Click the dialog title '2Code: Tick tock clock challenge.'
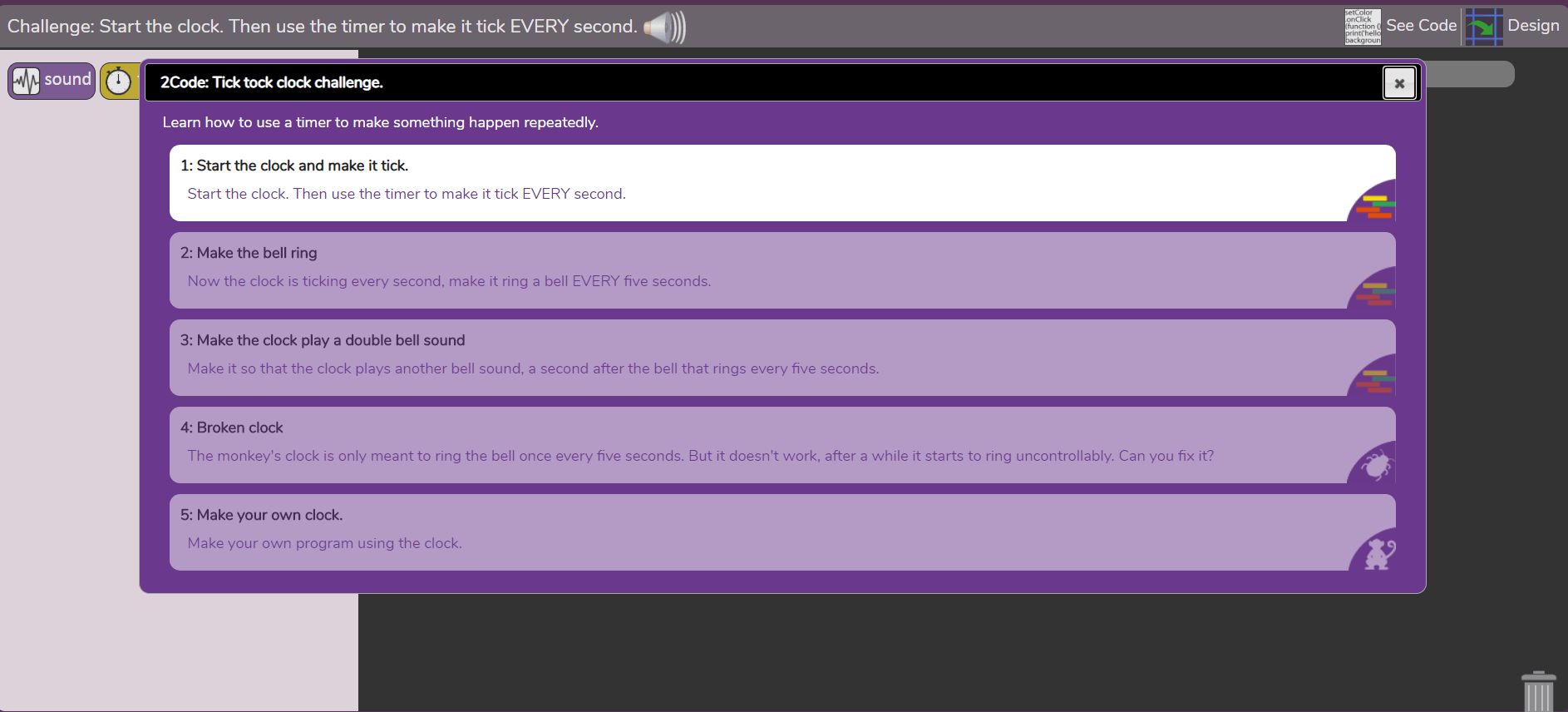This screenshot has width=1568, height=712. pos(272,82)
